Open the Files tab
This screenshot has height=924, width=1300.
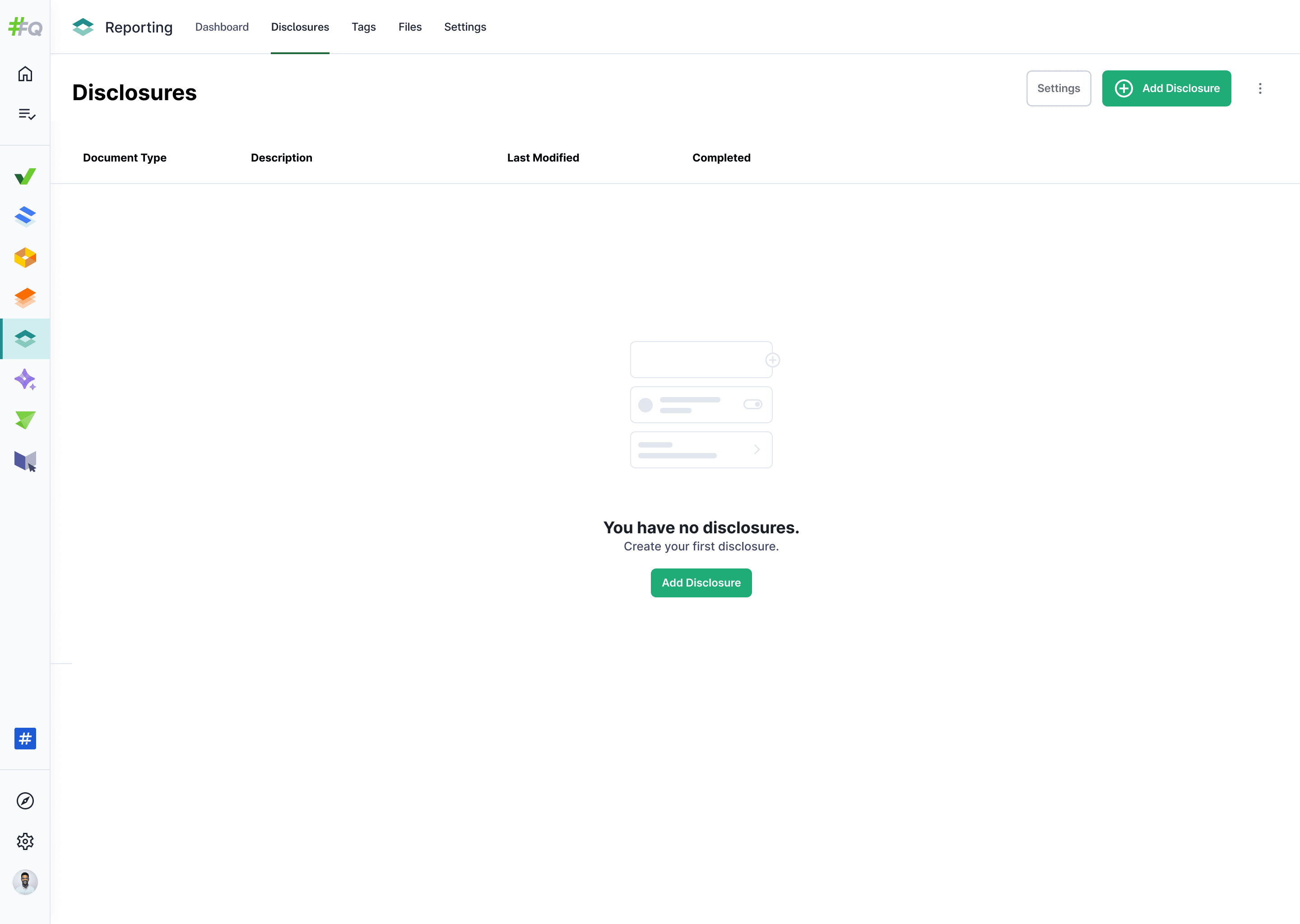click(409, 27)
